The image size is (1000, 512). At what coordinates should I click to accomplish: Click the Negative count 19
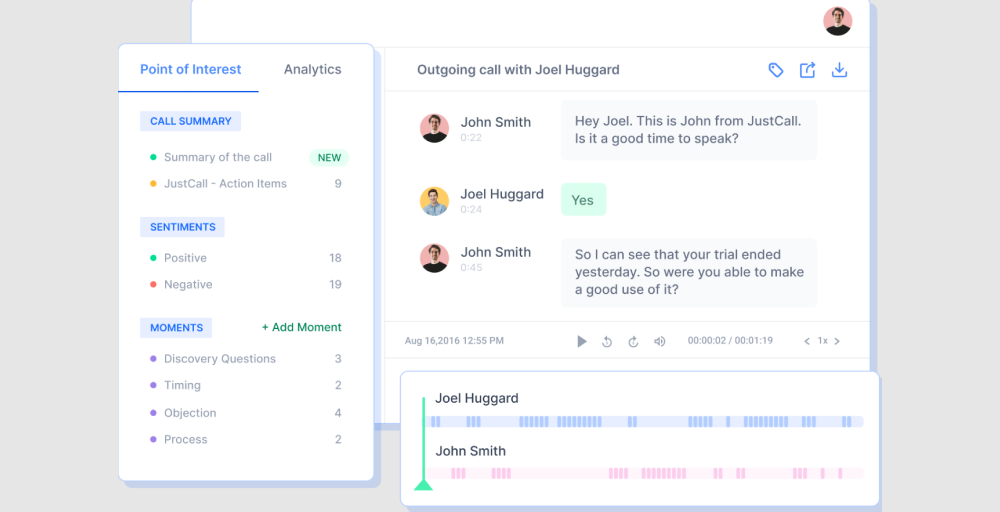(335, 284)
